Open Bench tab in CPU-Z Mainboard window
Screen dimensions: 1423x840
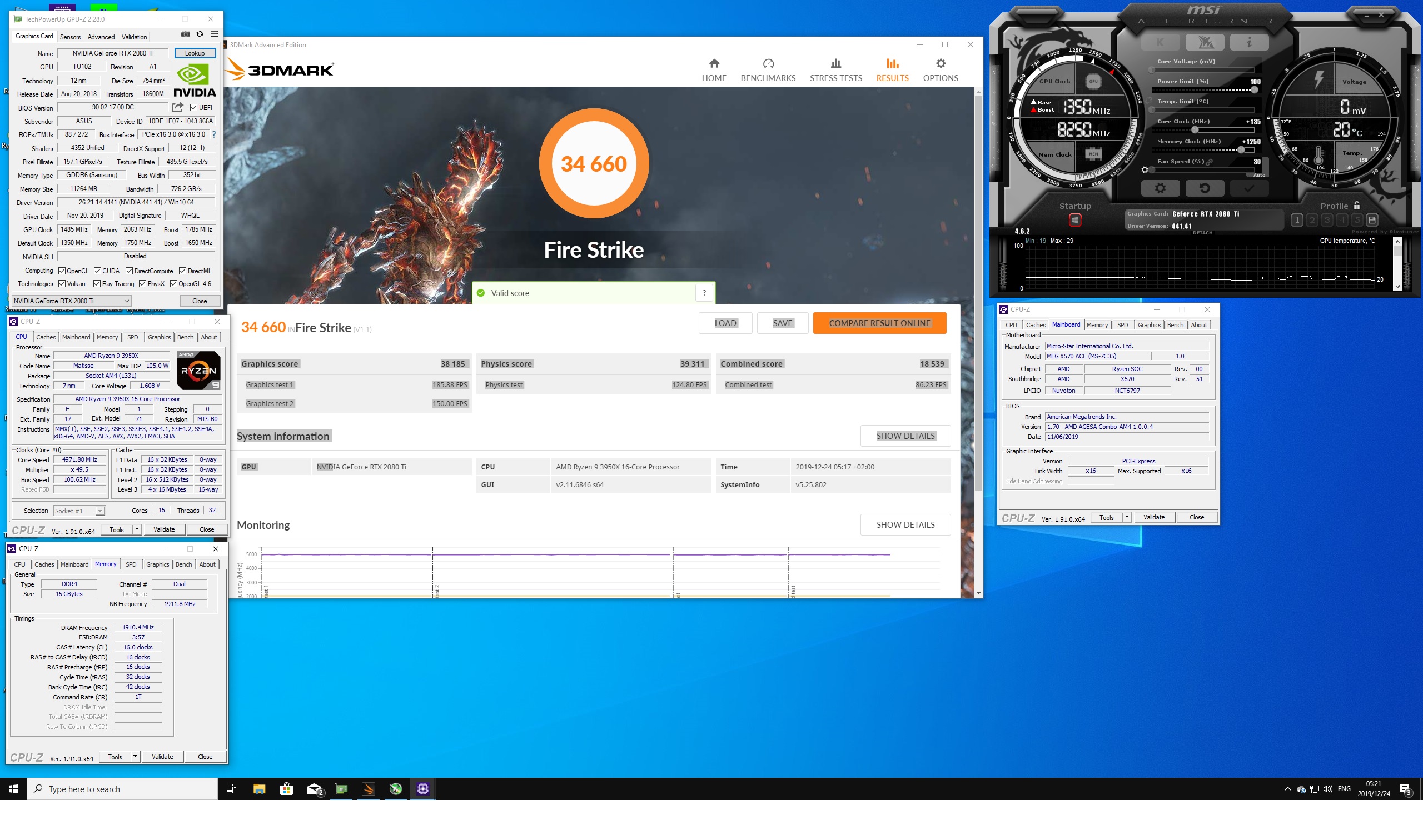click(x=1175, y=325)
